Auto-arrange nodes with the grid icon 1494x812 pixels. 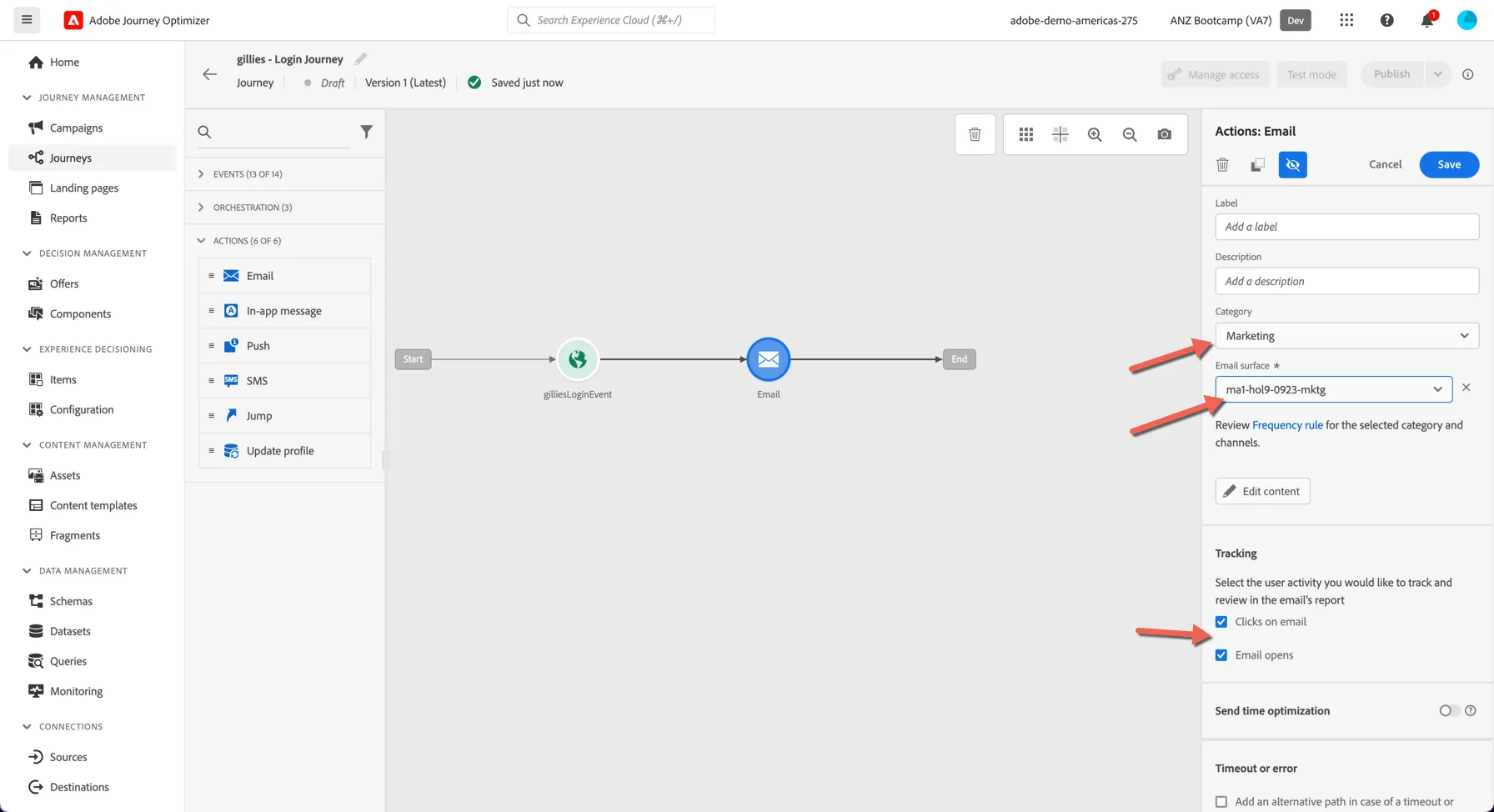[1025, 134]
